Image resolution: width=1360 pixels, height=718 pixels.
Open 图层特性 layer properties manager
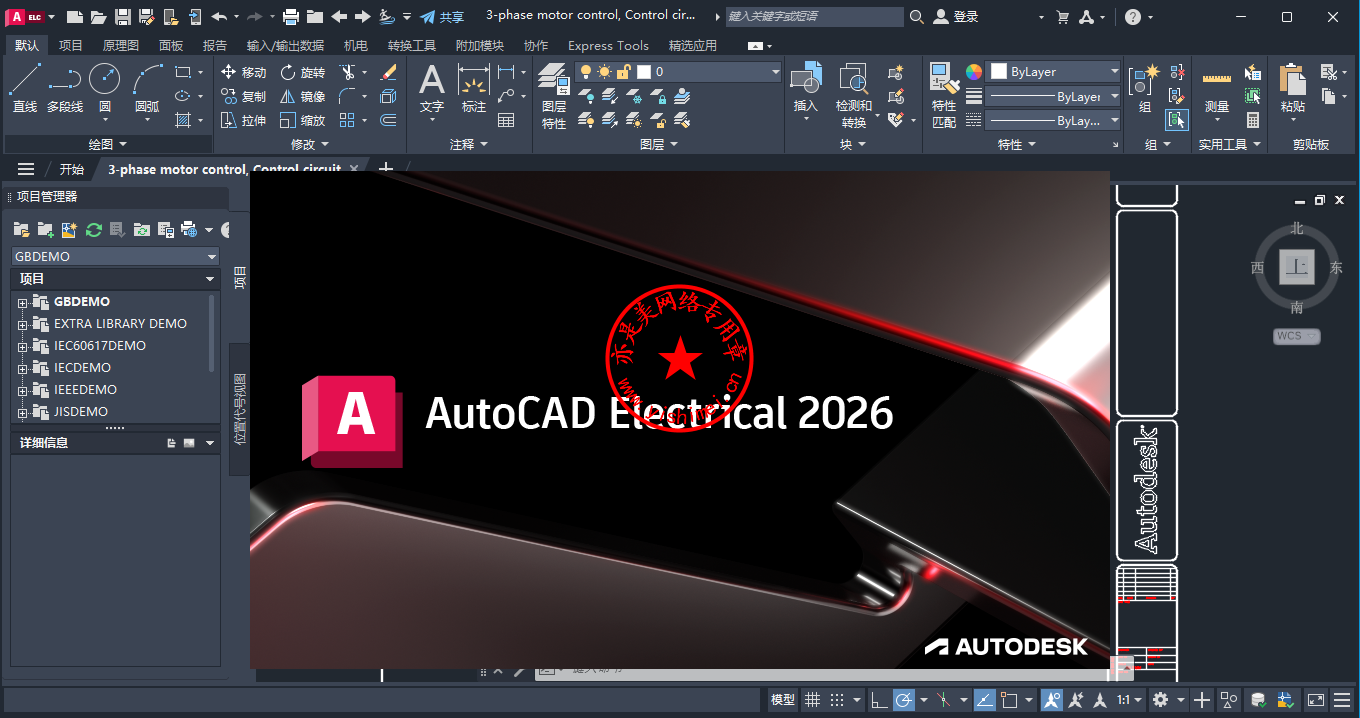(x=553, y=96)
